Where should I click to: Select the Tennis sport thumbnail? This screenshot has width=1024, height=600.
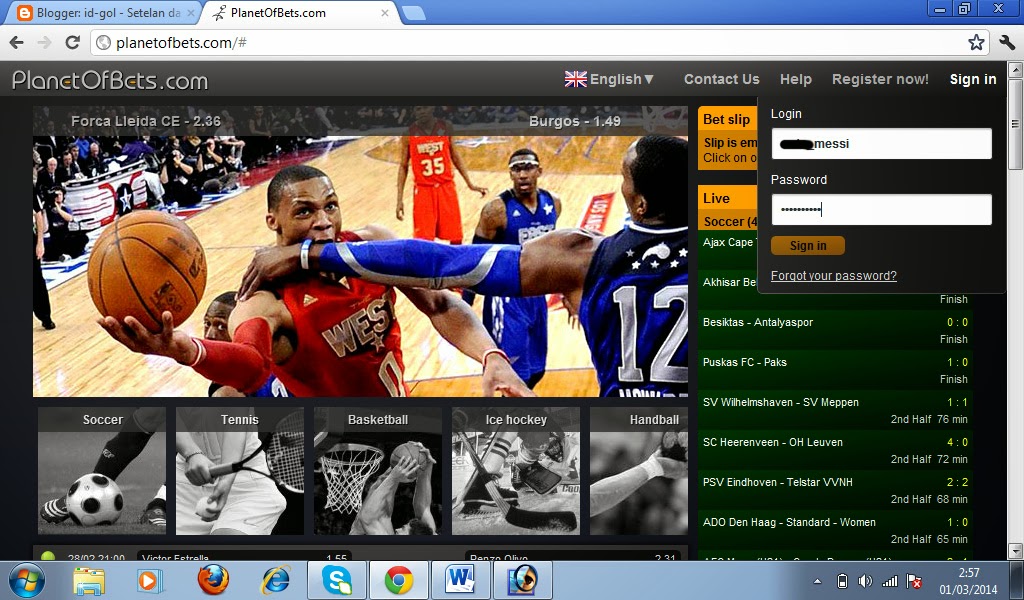coord(240,471)
